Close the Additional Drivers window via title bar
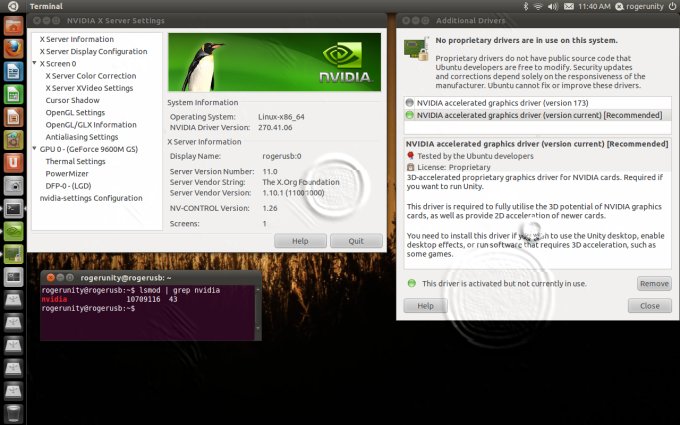Viewport: 680px width, 425px height. click(x=406, y=20)
